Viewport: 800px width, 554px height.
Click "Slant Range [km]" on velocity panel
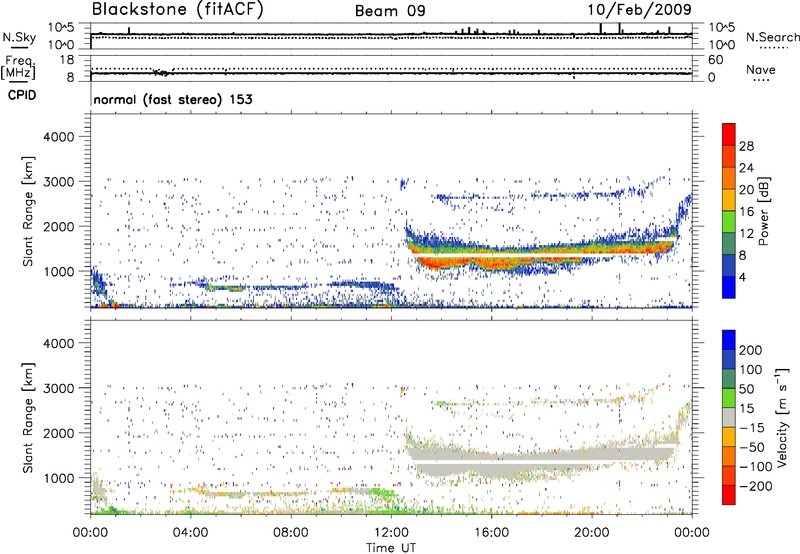28,418
